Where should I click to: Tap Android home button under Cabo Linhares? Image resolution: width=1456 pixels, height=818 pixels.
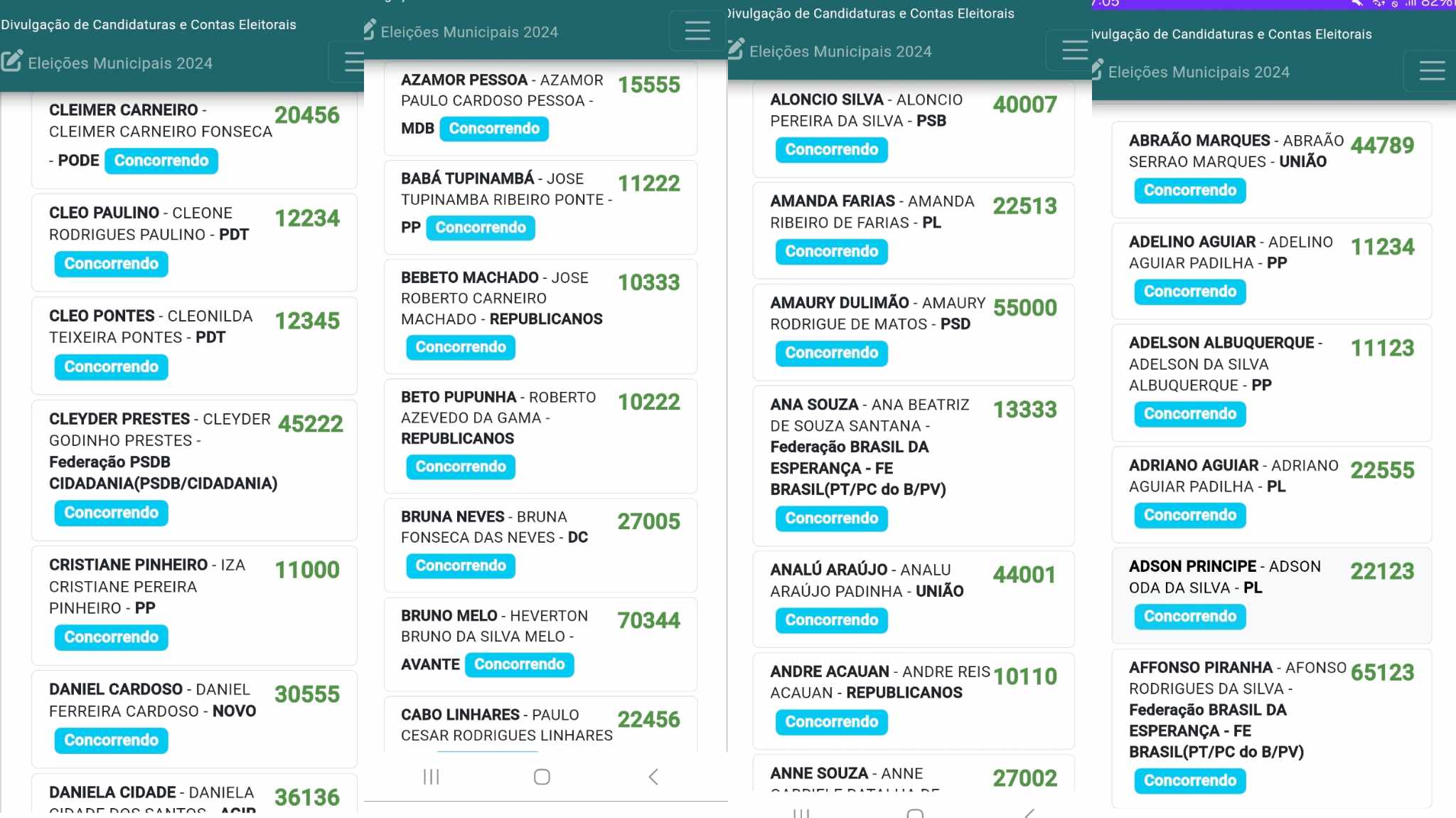click(542, 777)
